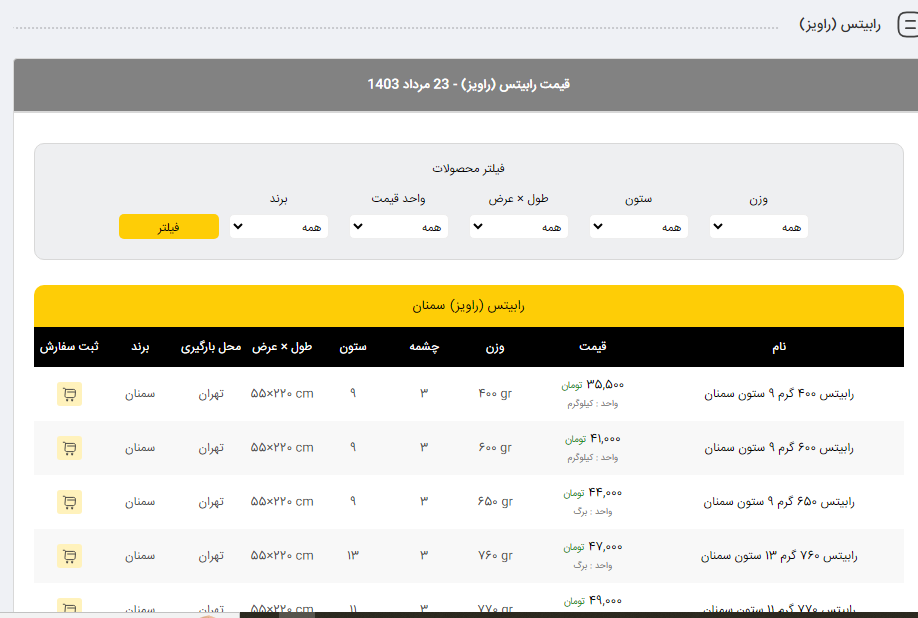918x618 pixels.
Task: Click the ۳۵,۵۰۰ تومان price cell
Action: (593, 384)
